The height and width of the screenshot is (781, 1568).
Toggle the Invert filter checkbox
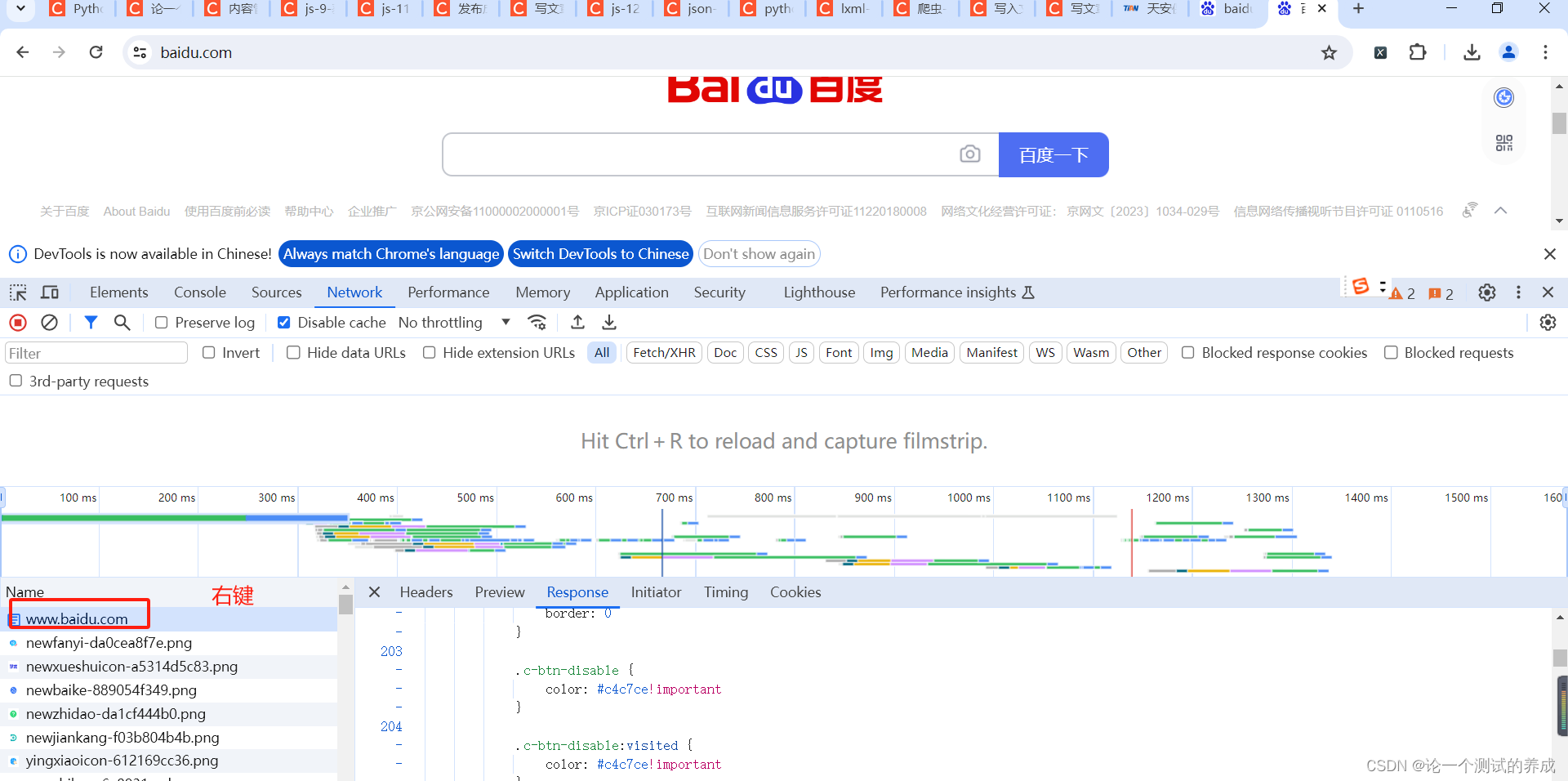click(x=209, y=353)
